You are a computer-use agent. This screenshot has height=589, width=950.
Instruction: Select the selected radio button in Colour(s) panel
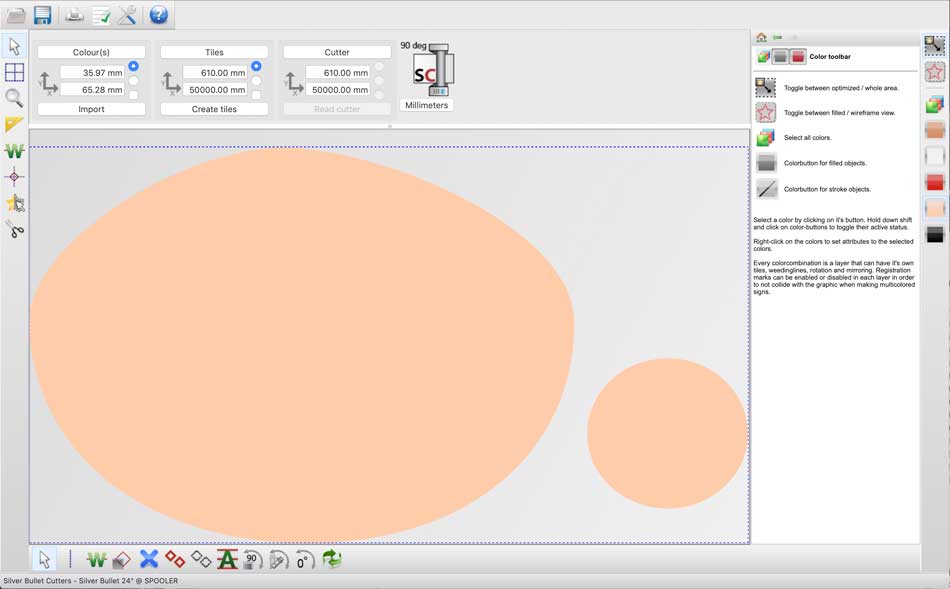click(x=133, y=66)
